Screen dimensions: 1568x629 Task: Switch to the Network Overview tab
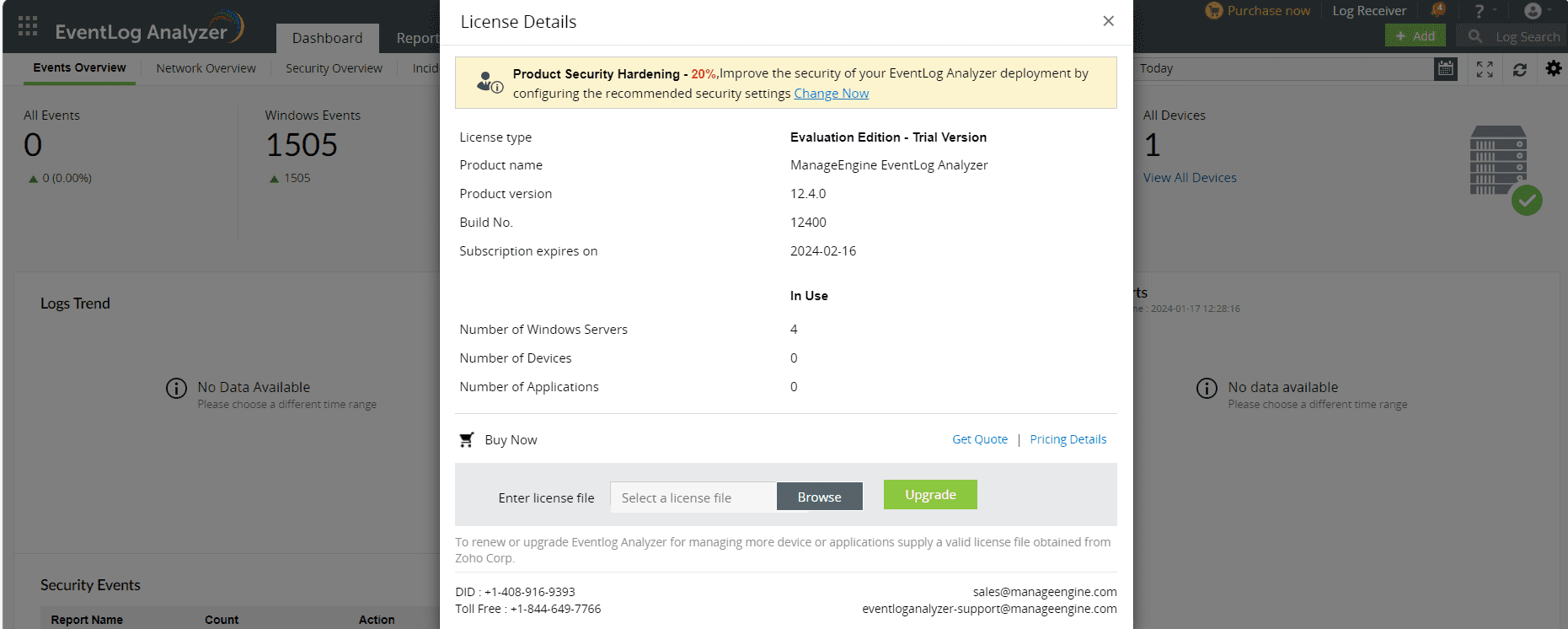click(206, 69)
